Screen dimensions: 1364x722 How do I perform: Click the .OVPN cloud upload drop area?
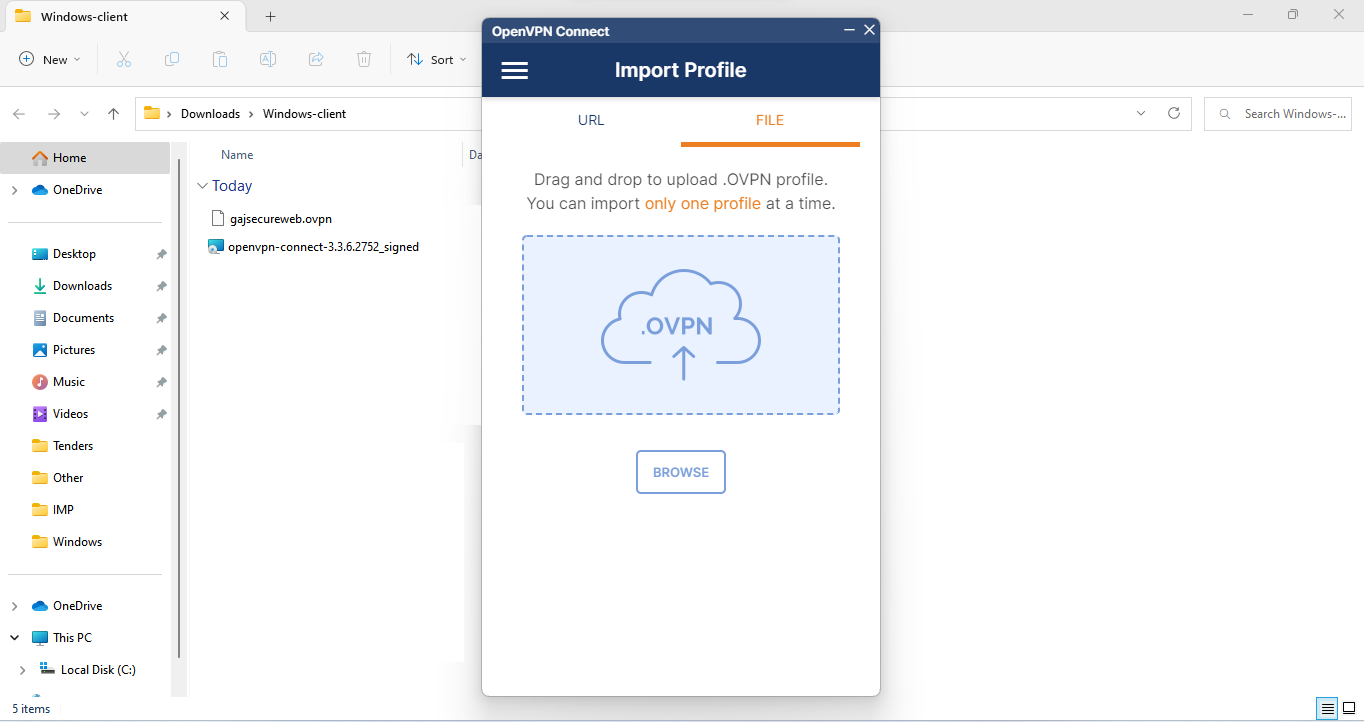(x=681, y=325)
